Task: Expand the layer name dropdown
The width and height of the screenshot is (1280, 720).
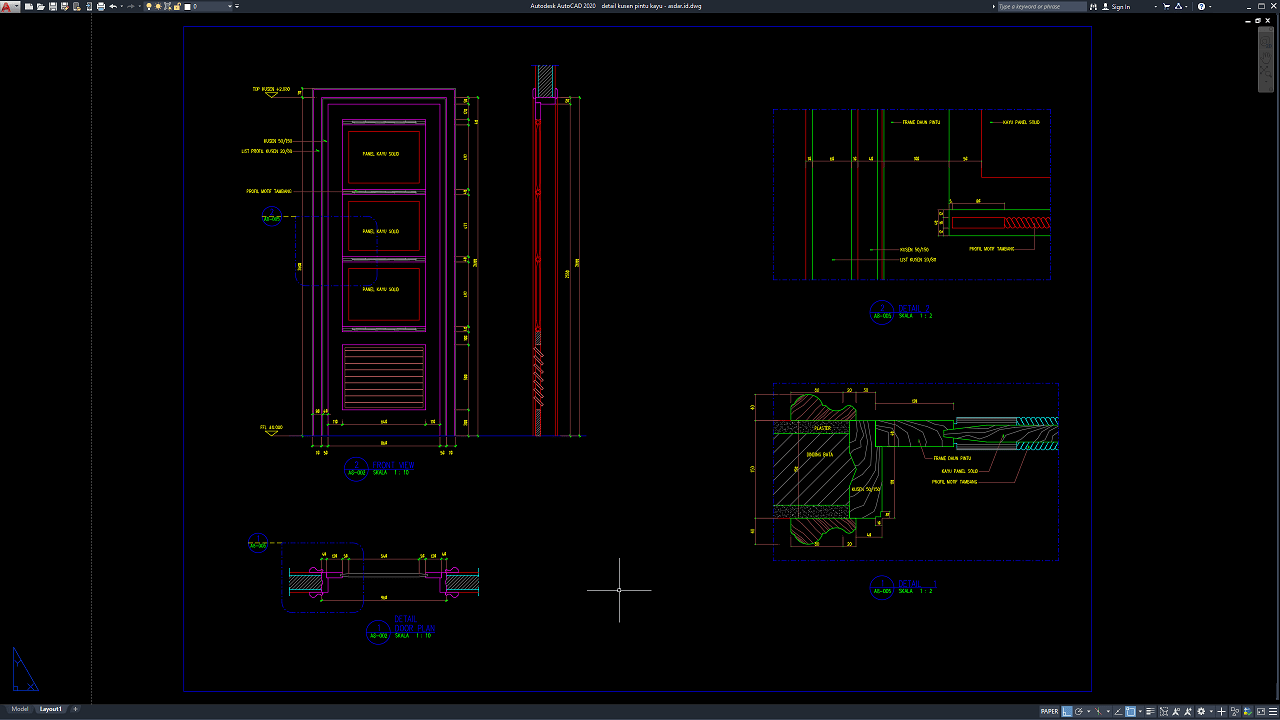Action: point(230,6)
